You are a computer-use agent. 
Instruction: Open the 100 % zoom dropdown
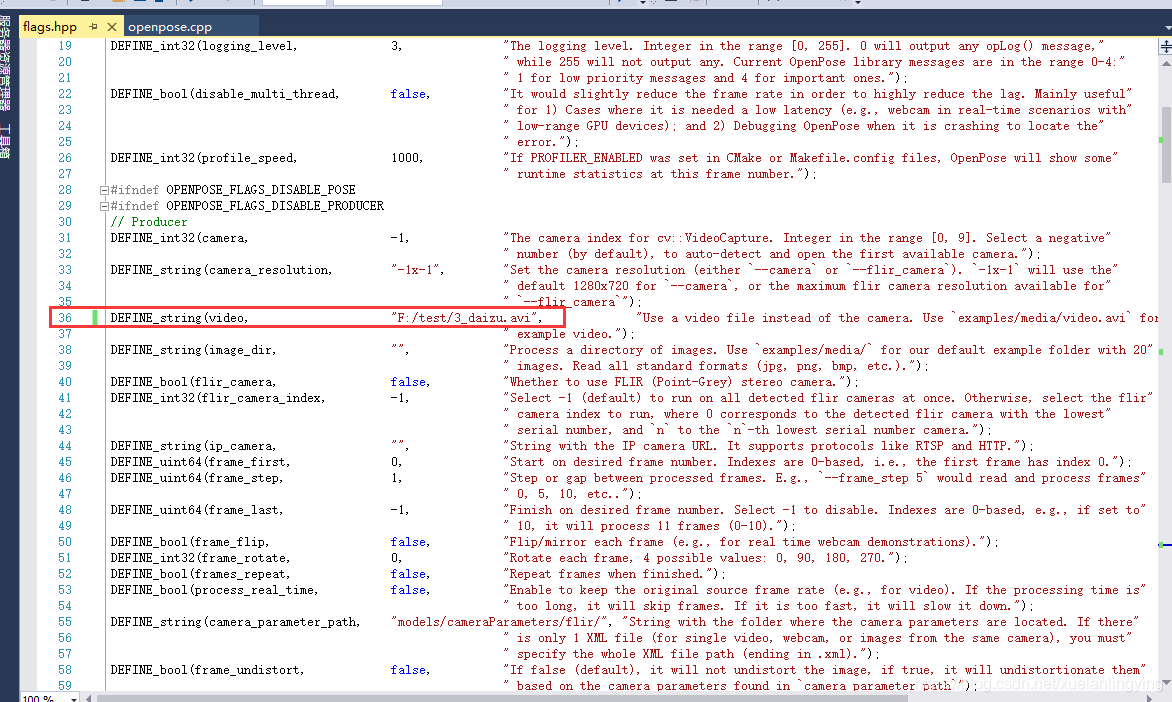73,698
